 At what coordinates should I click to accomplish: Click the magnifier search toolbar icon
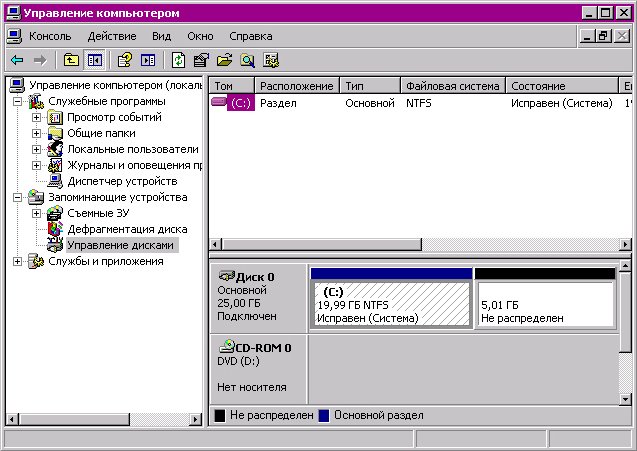[x=247, y=61]
